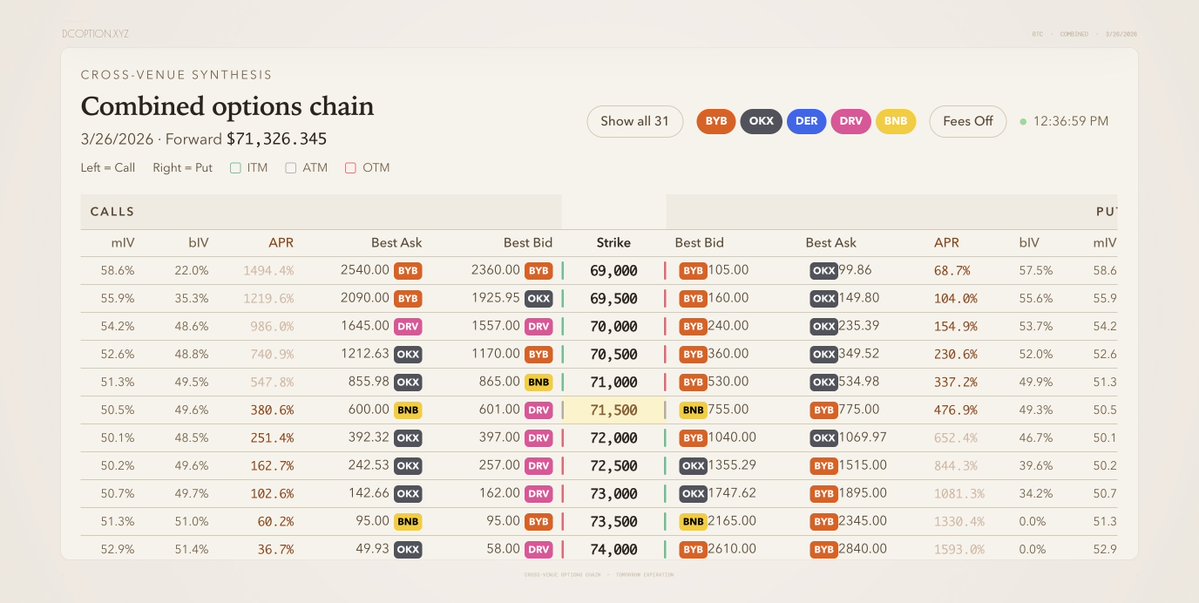The image size is (1199, 603).
Task: Click the call mIV value 58.6%
Action: (117, 271)
